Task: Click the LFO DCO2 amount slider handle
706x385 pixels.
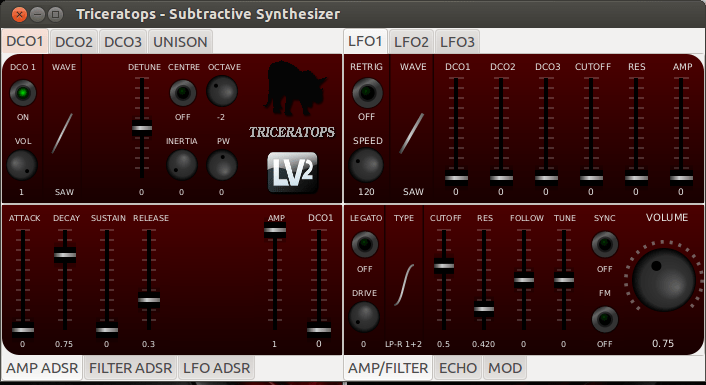Action: coord(501,178)
